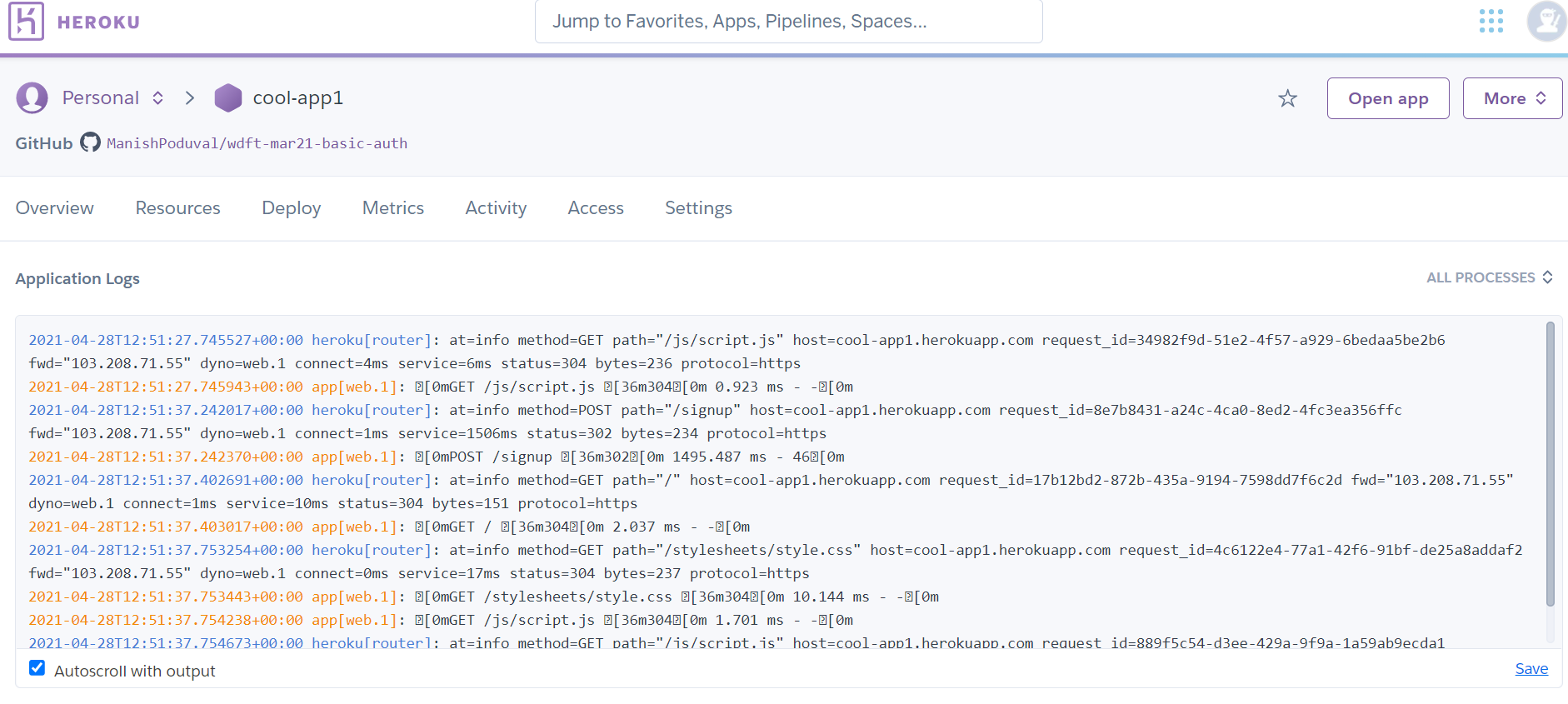Click router log timestamp 2021-04-28T12:51:27.745527
Viewport: 1568px width, 704px height.
tap(166, 340)
